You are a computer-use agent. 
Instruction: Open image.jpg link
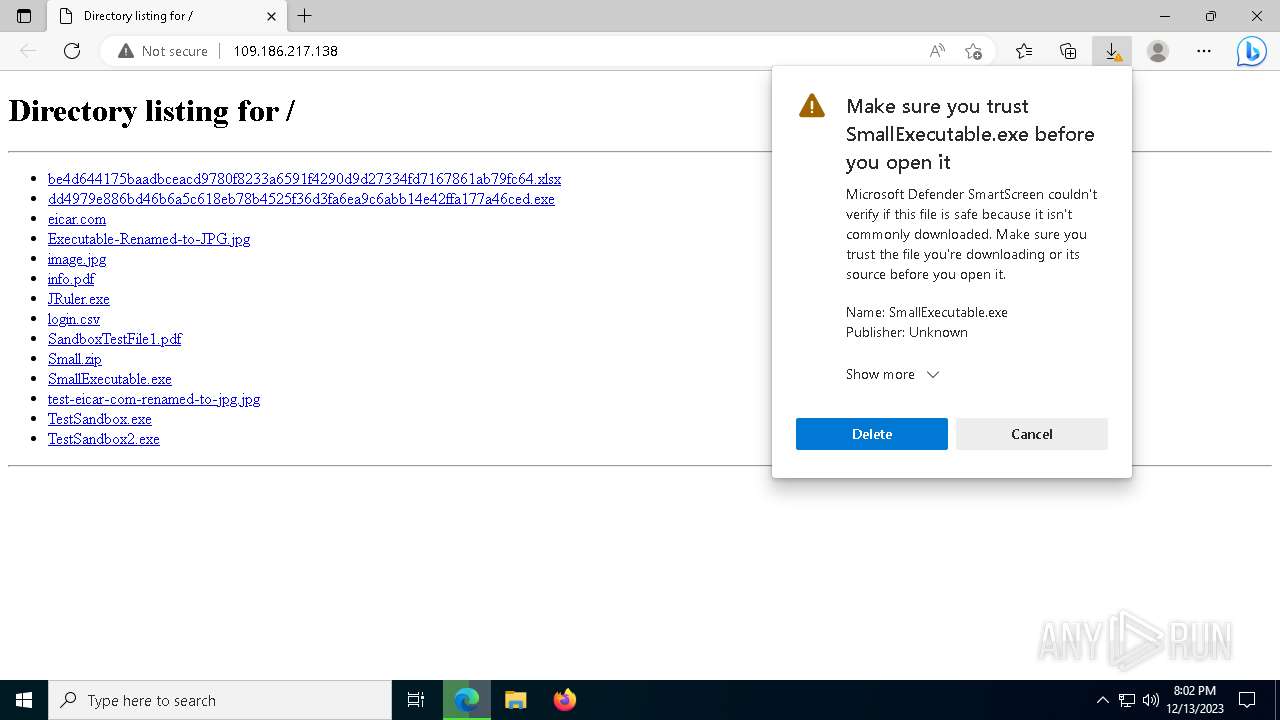(x=77, y=259)
